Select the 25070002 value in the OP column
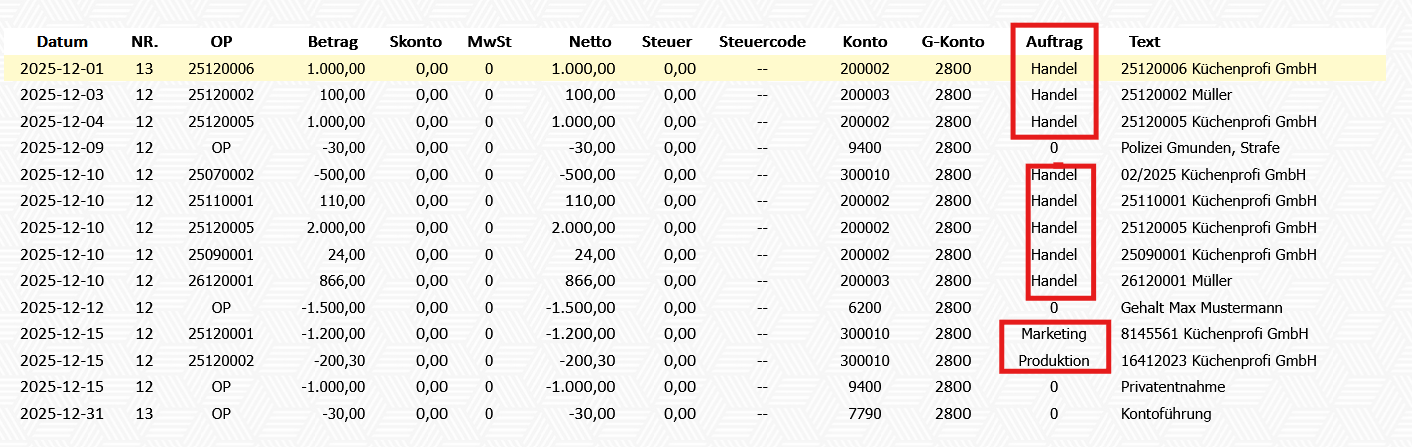1412x447 pixels. [221, 175]
